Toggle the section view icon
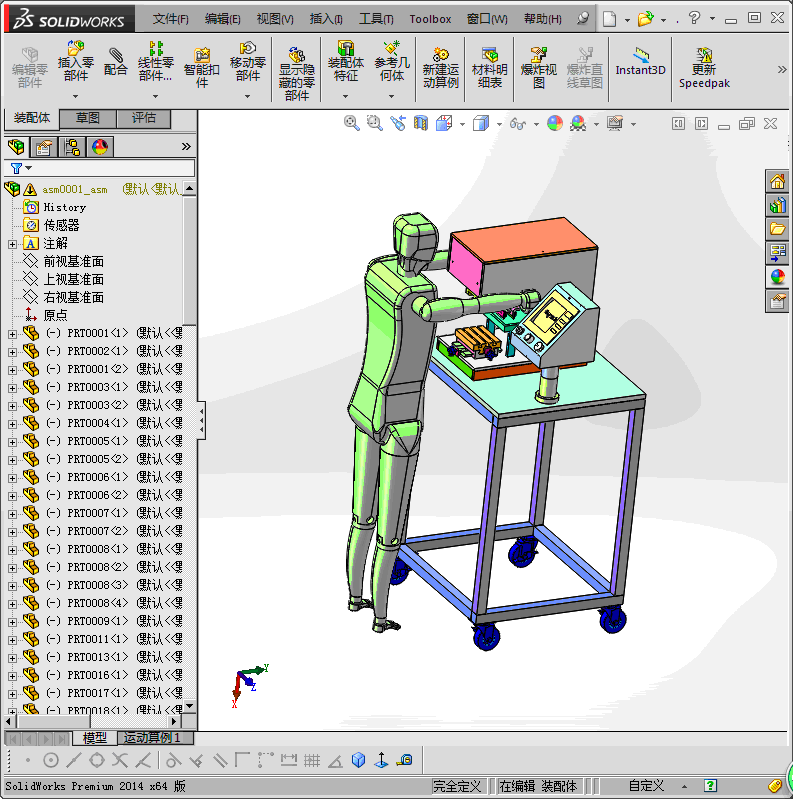The width and height of the screenshot is (793, 799). pos(421,123)
